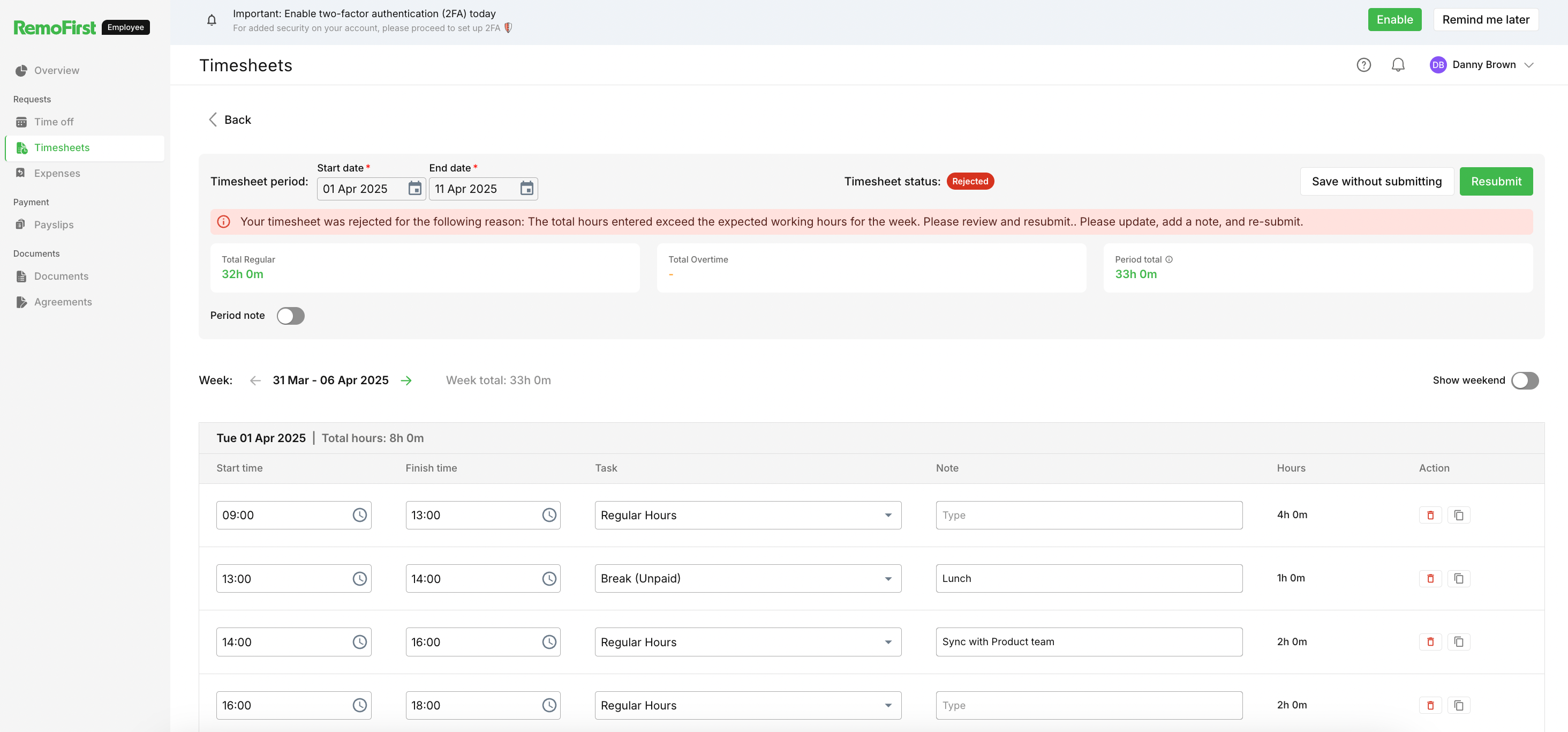Open clock picker for 16:00 start time
Screen dimensions: 1568x732
pos(360,705)
